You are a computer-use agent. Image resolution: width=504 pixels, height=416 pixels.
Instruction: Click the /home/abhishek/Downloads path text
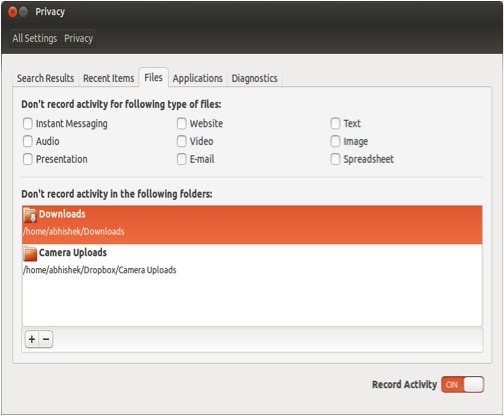74,231
